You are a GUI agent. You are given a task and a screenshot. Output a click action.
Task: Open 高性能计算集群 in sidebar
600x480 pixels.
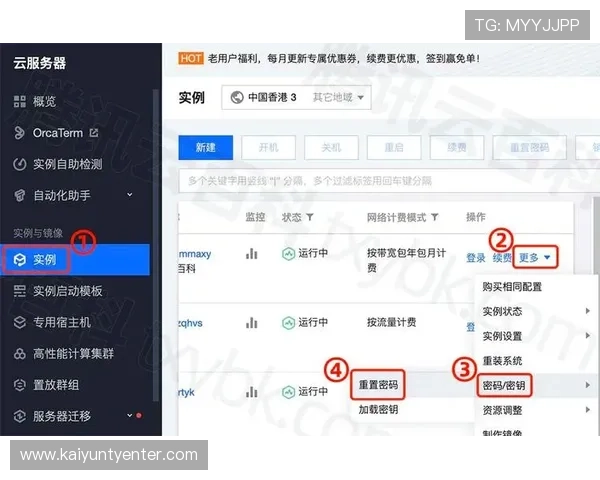75,353
